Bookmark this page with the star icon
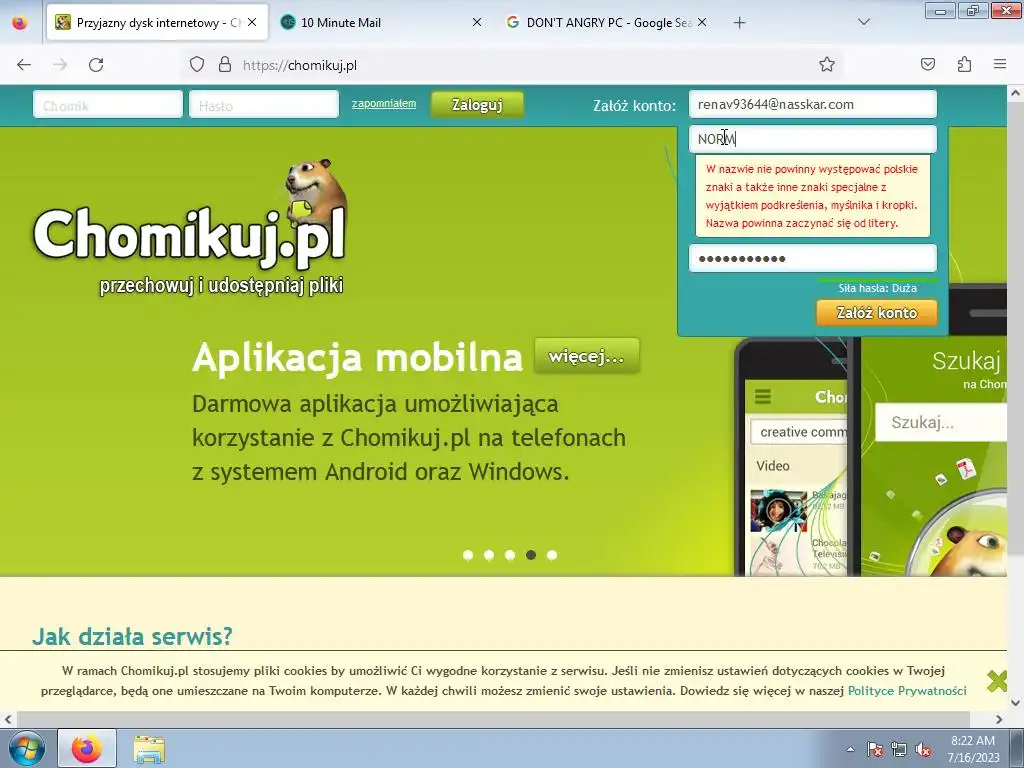 (x=827, y=65)
